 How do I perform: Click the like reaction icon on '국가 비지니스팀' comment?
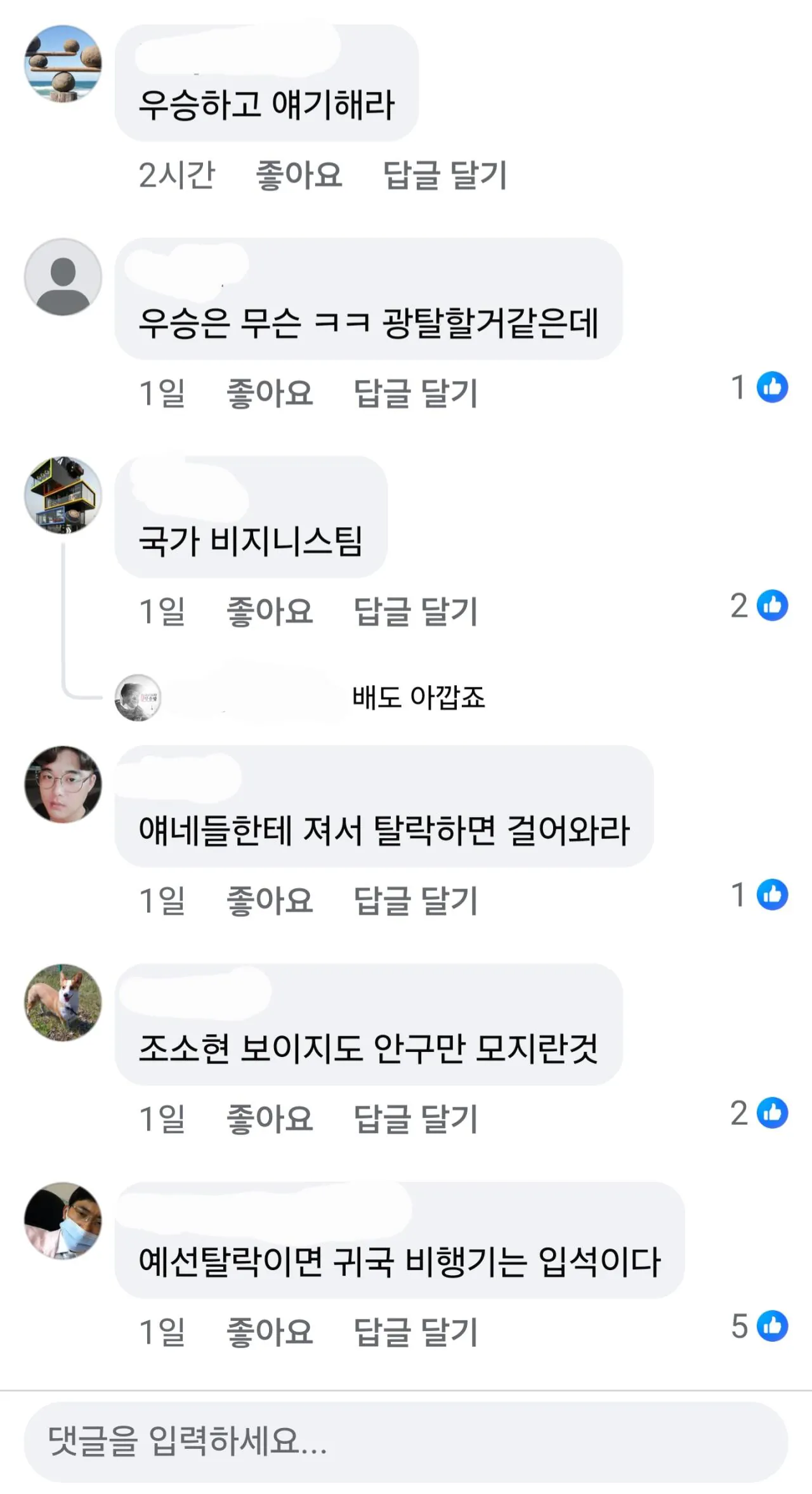pyautogui.click(x=772, y=605)
